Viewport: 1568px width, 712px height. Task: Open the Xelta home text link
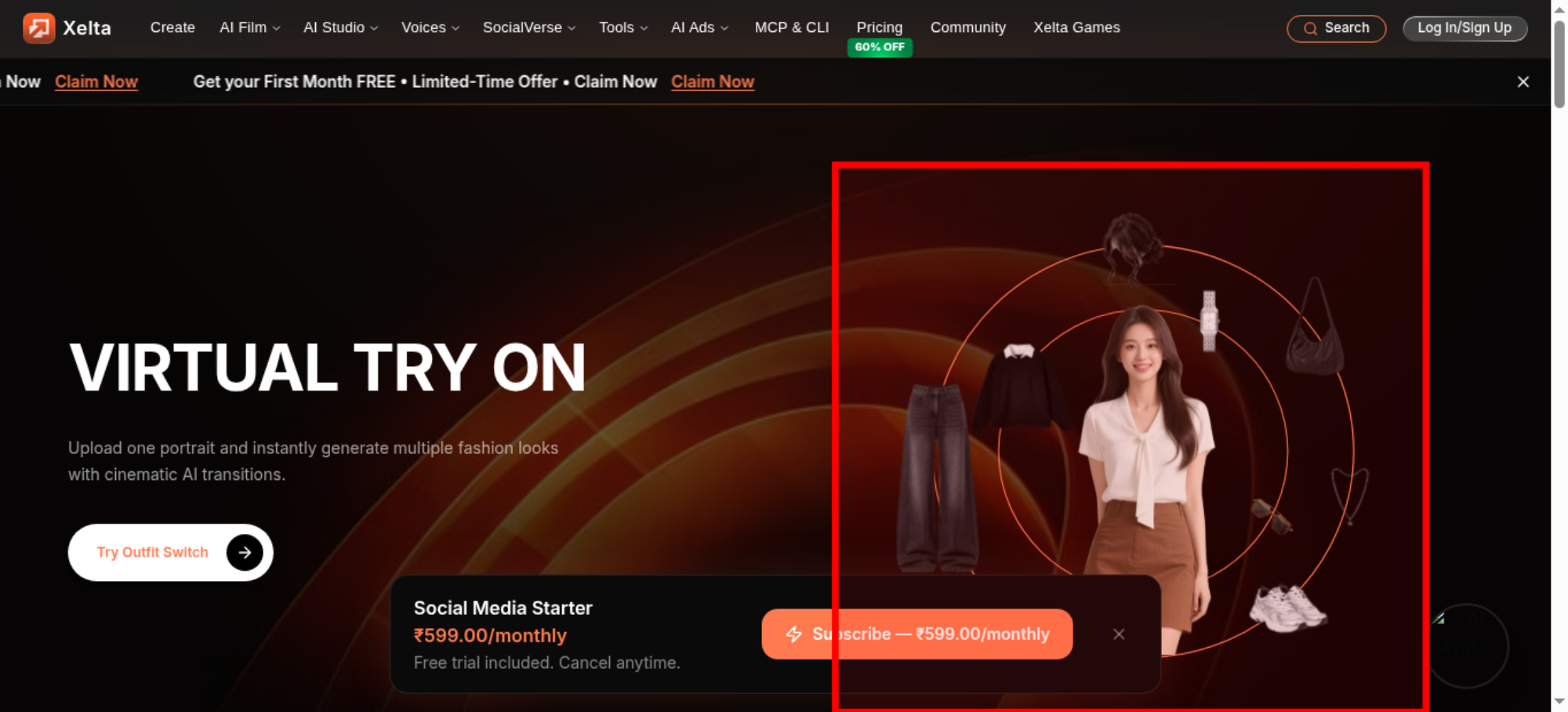pos(87,28)
